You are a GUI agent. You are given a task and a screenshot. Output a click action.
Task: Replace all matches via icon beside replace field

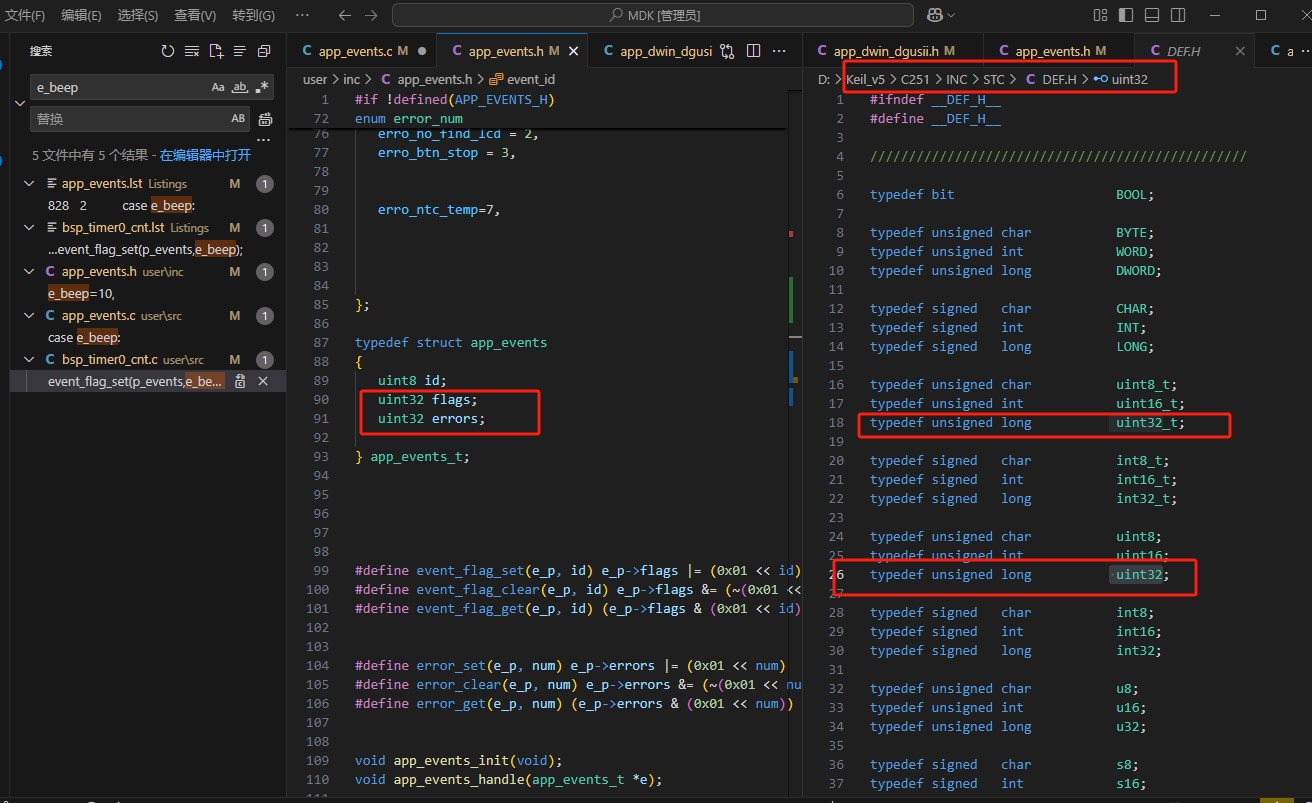(265, 118)
